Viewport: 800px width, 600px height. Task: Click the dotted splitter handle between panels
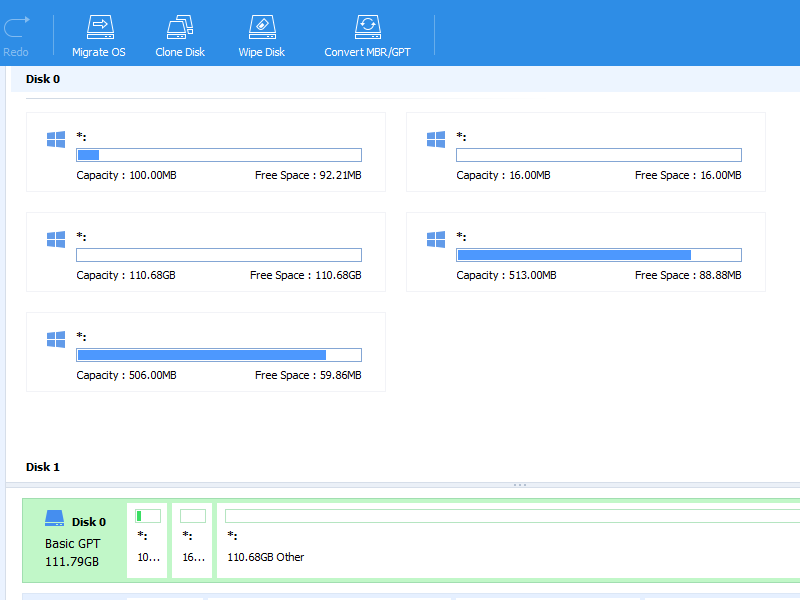(x=519, y=485)
